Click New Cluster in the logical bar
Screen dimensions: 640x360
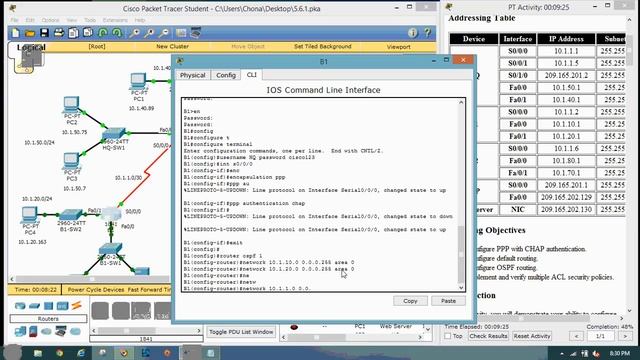(172, 47)
